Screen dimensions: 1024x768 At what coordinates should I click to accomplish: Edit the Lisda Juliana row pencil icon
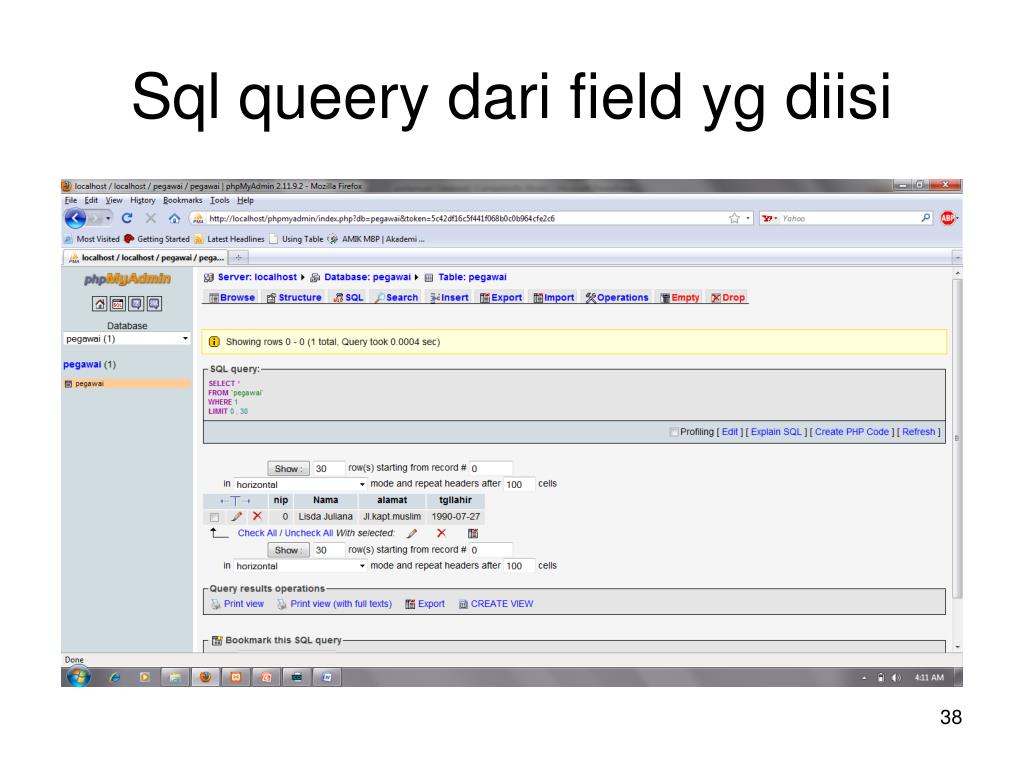[236, 517]
